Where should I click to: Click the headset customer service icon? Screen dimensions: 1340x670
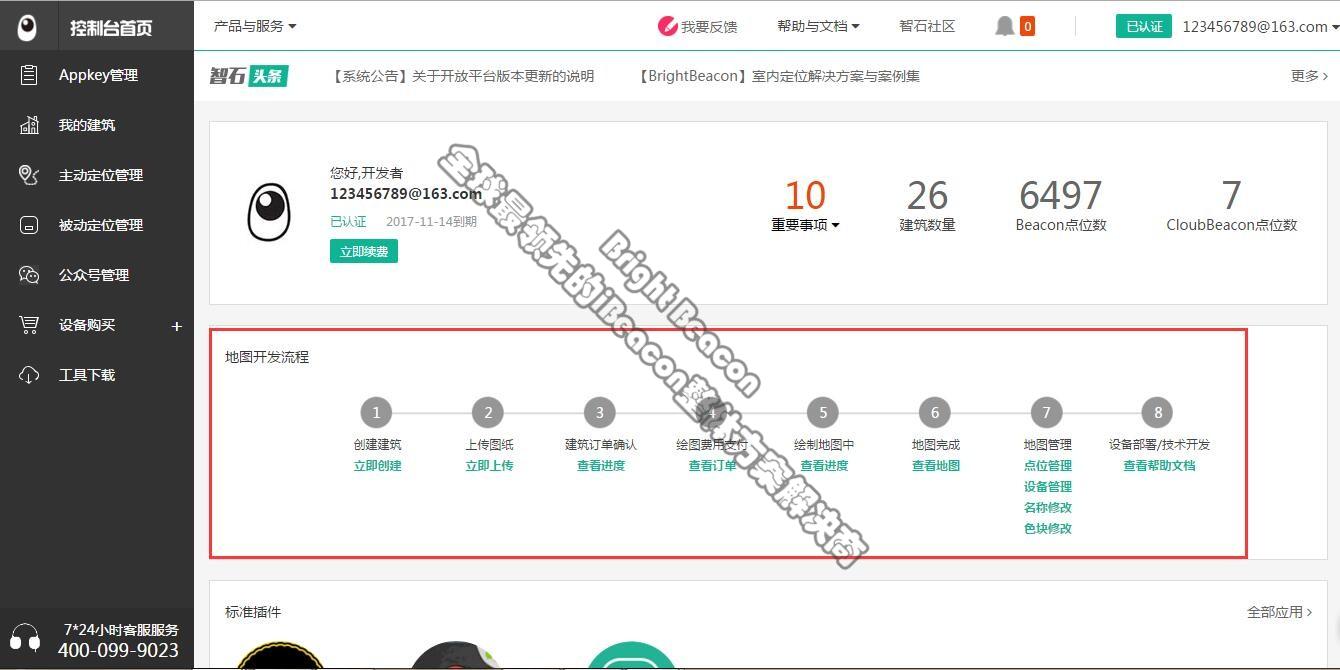tap(26, 638)
